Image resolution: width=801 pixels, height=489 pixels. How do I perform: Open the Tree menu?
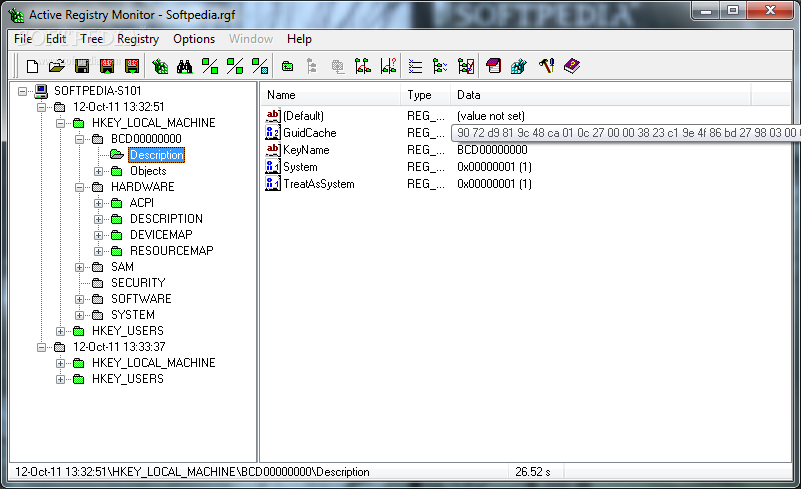coord(91,39)
